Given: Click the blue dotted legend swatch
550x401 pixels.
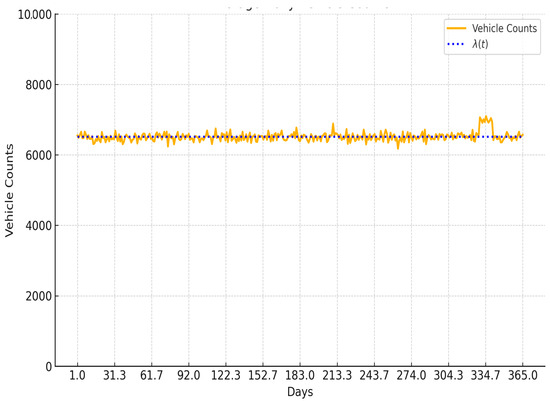Looking at the screenshot, I should tap(456, 44).
